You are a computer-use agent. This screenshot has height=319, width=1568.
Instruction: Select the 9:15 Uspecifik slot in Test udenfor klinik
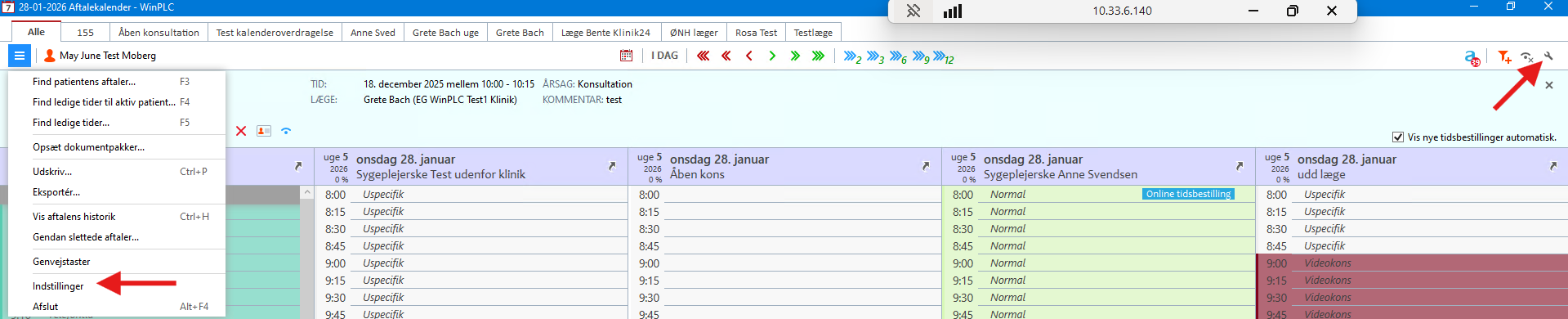pos(471,281)
